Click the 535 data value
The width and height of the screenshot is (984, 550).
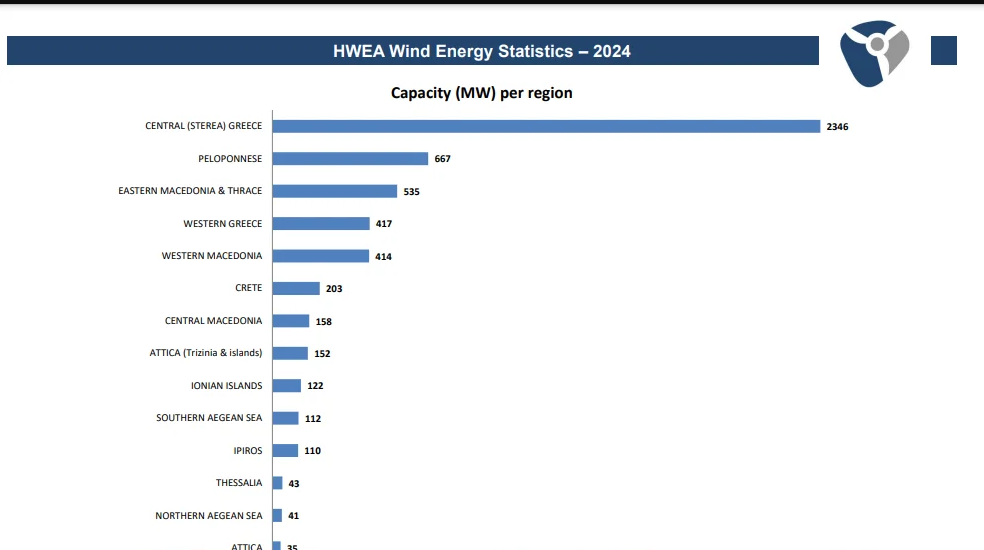[x=411, y=191]
